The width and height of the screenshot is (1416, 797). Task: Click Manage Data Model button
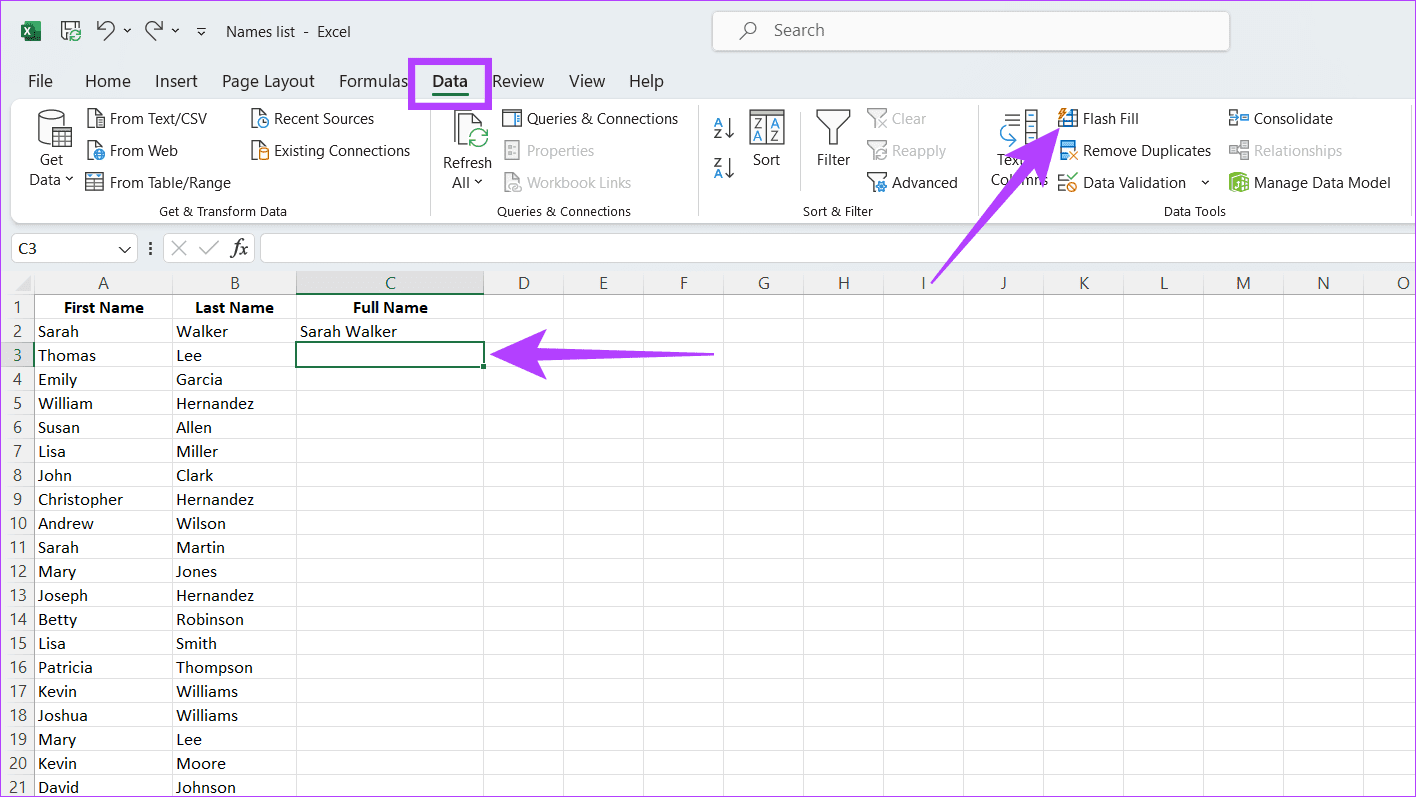[1310, 183]
